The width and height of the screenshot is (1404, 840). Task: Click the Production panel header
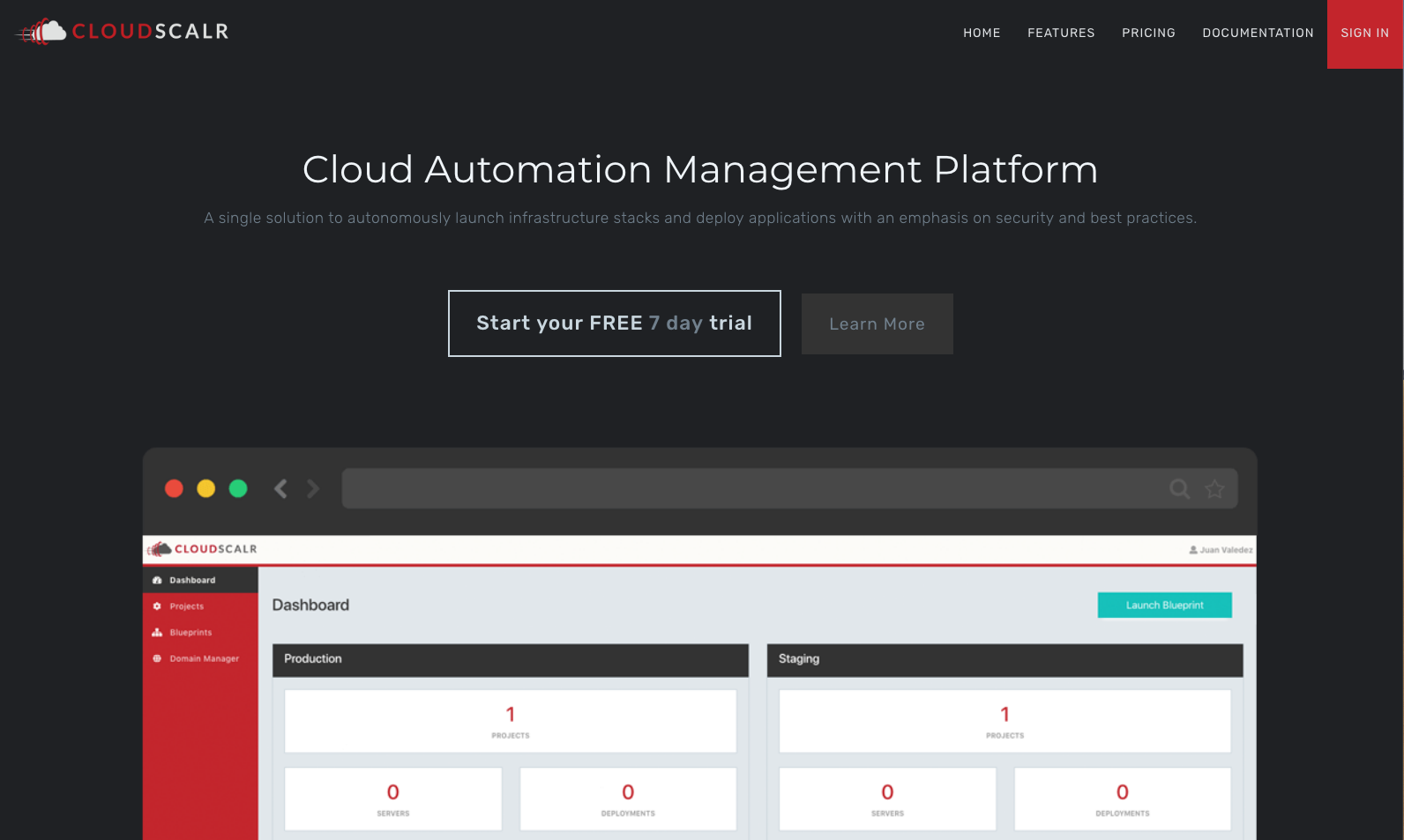click(511, 659)
